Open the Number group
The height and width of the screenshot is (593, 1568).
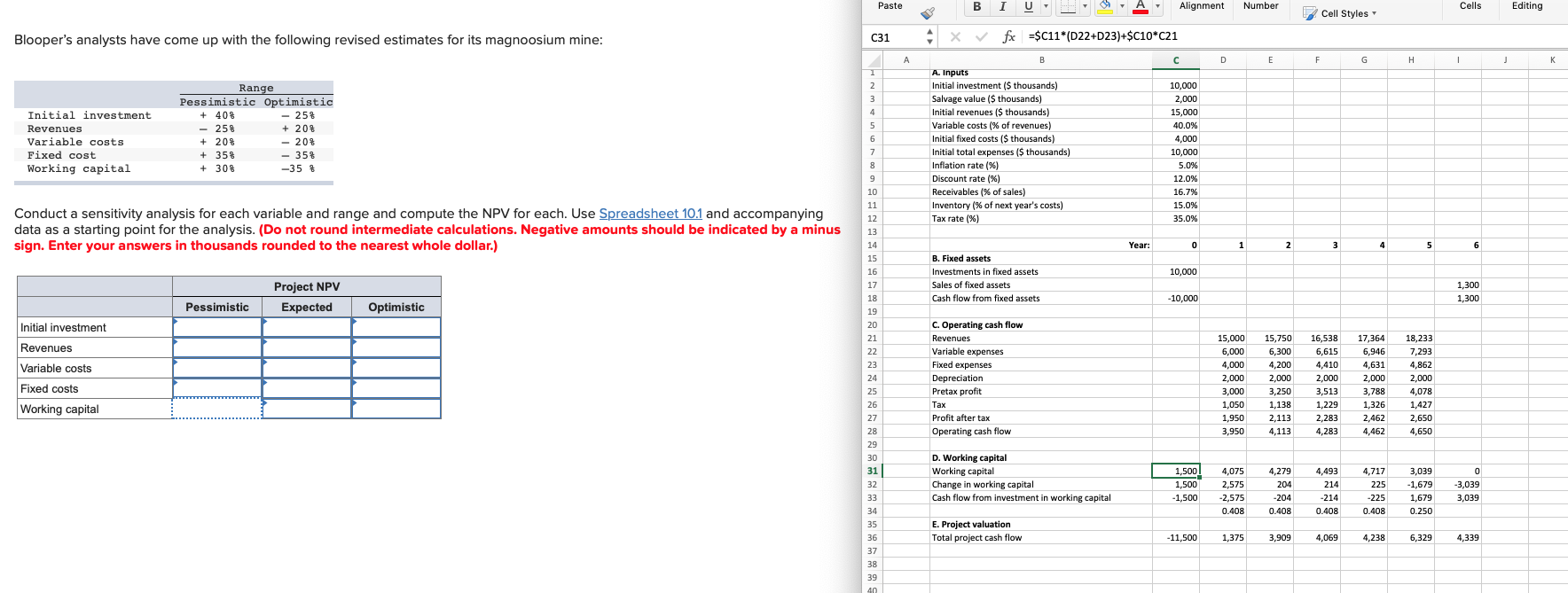coord(1260,6)
